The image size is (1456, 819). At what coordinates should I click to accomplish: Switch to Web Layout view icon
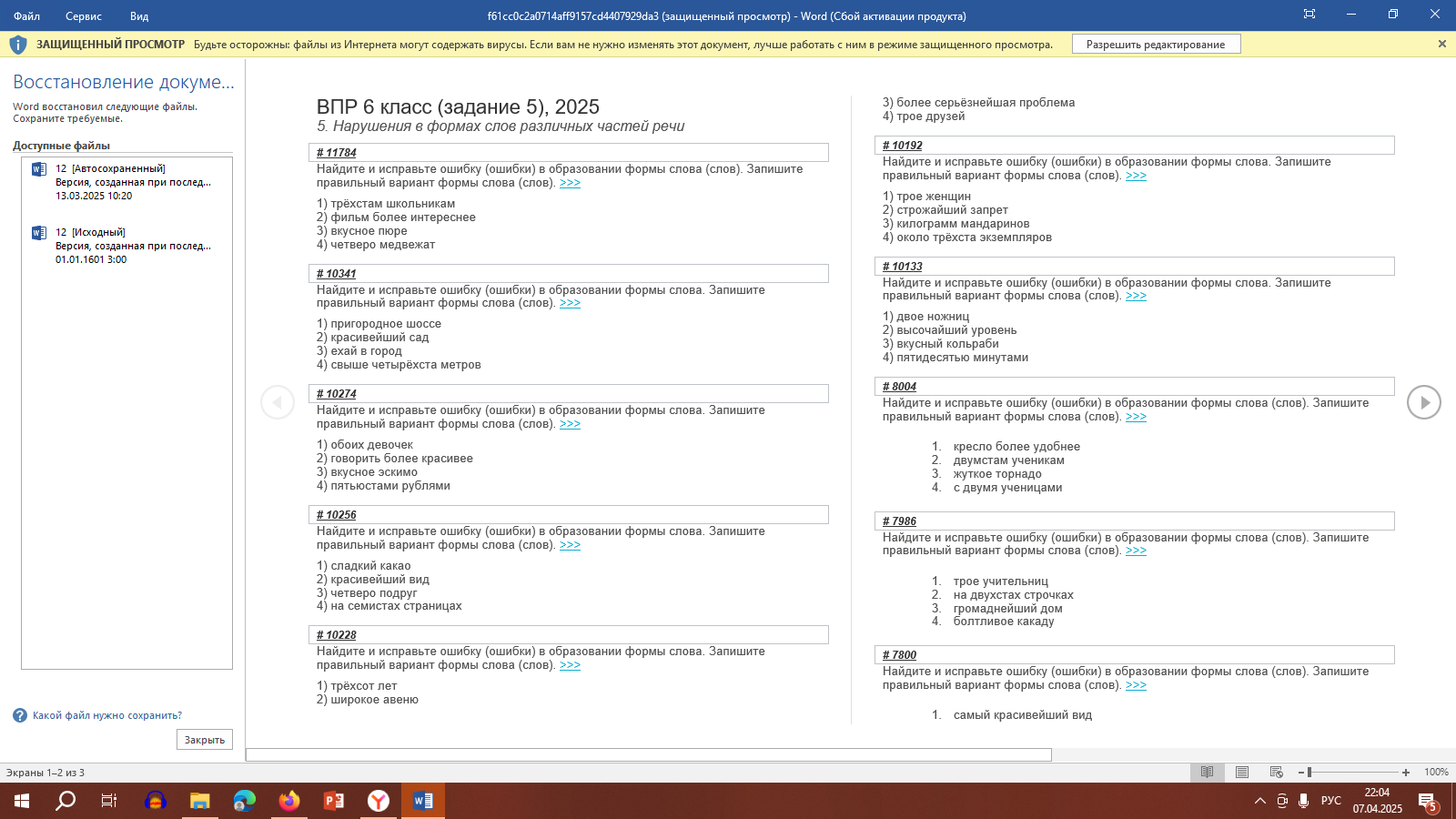(x=1277, y=772)
